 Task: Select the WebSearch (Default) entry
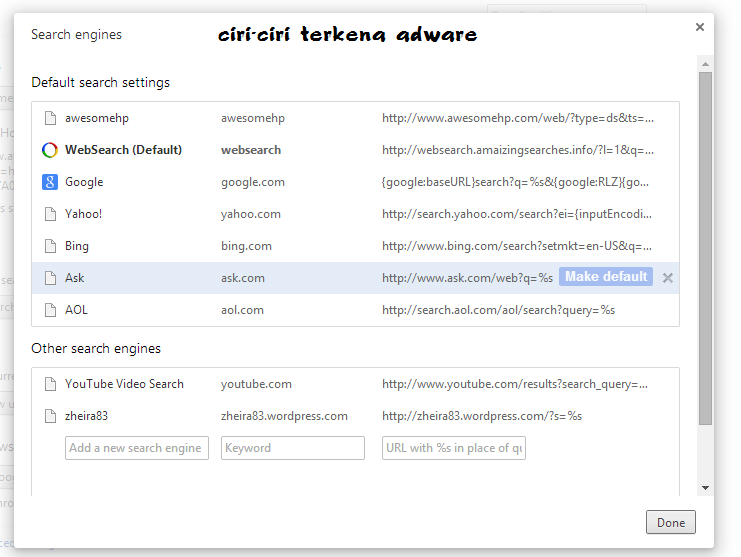click(x=123, y=150)
